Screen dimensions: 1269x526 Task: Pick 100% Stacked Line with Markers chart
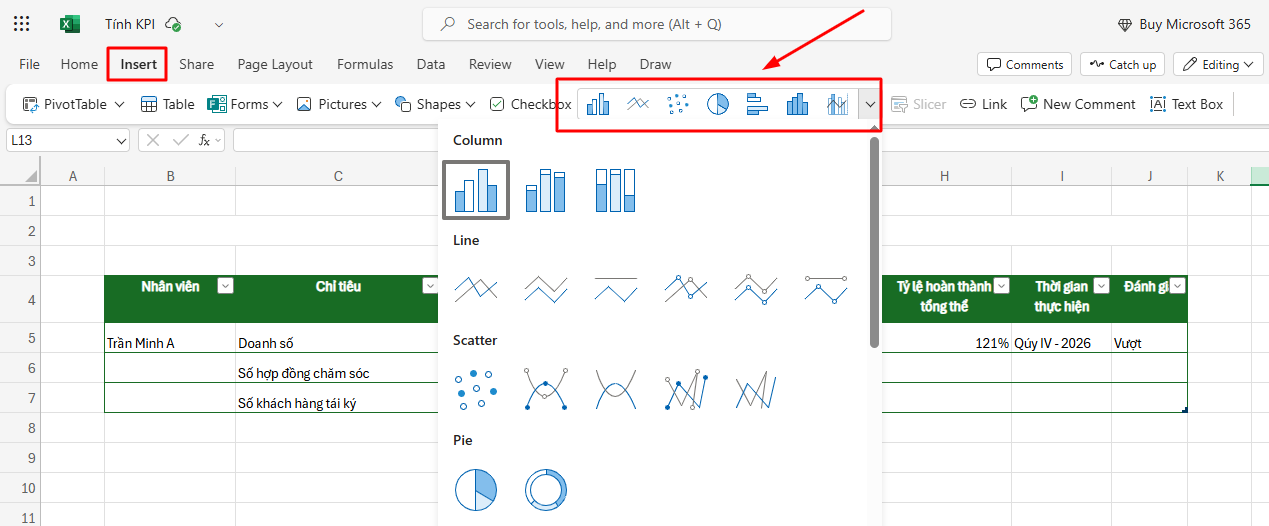coord(826,290)
